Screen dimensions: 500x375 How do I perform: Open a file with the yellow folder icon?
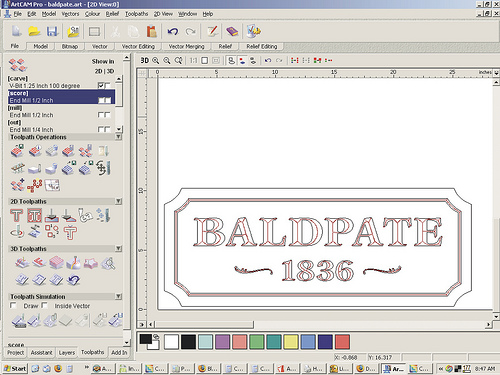pyautogui.click(x=34, y=32)
